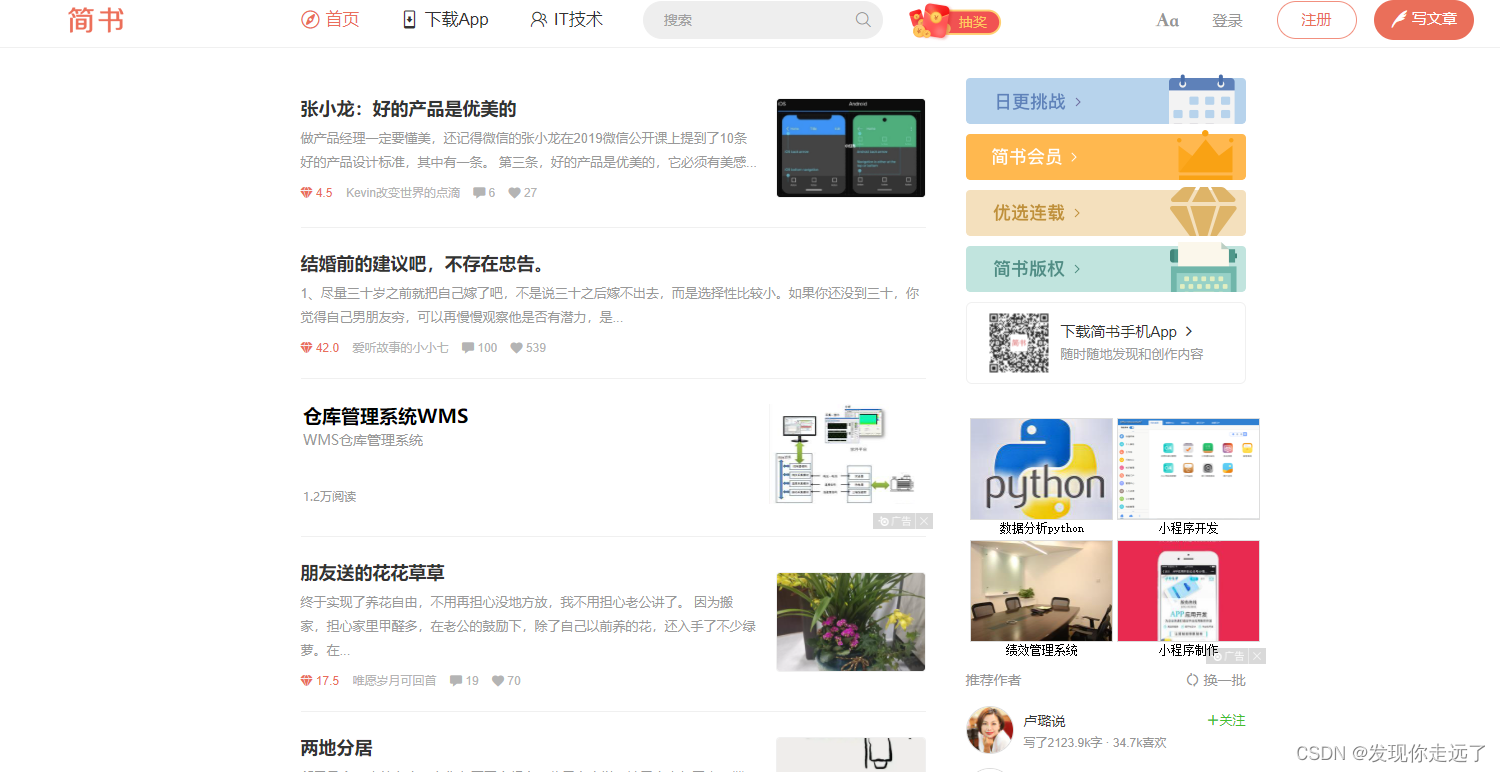
Task: Click diamond icon beside 42.0
Action: pos(306,348)
